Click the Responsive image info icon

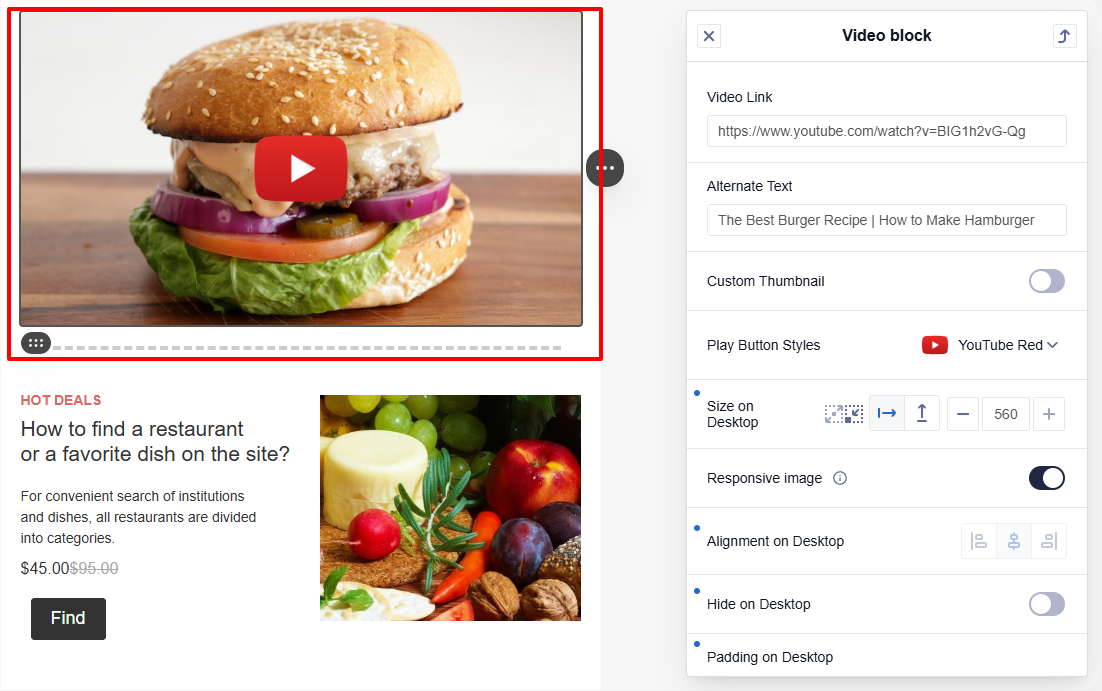pos(840,478)
